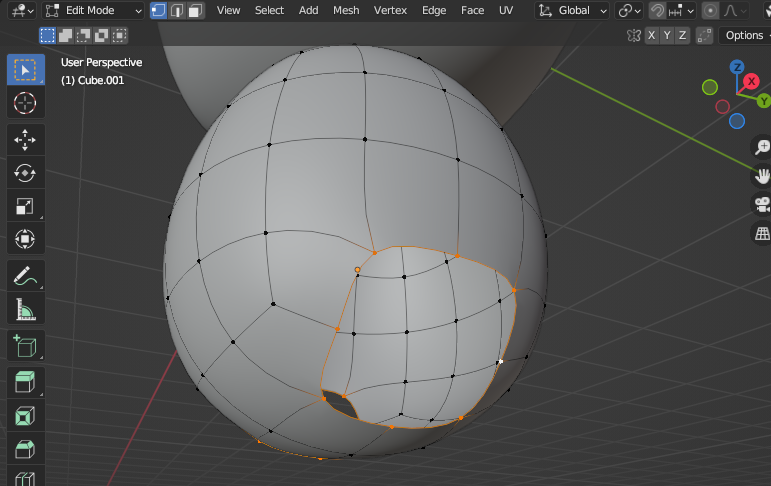
Task: Enable Vertex select mode
Action: [x=158, y=10]
